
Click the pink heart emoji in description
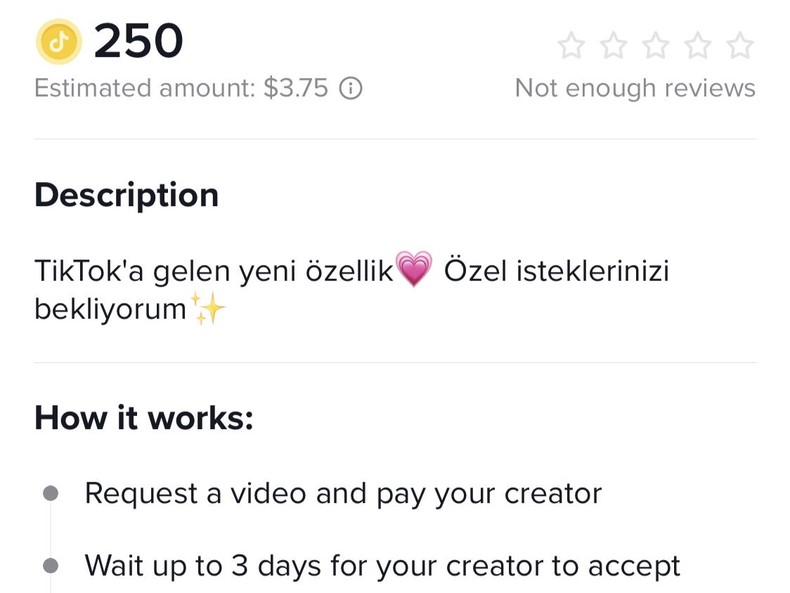pos(414,270)
